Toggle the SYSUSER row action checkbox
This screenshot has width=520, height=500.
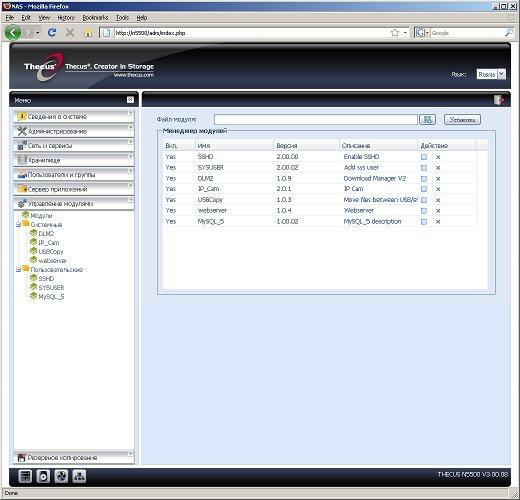[x=424, y=168]
